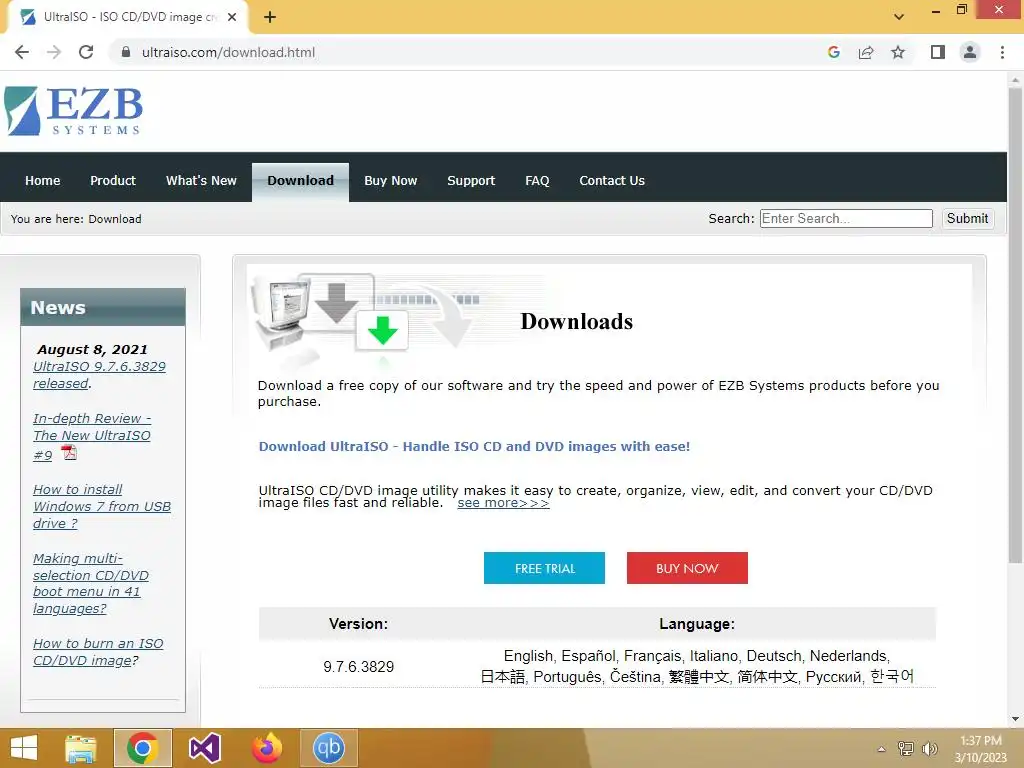The width and height of the screenshot is (1024, 768).
Task: Open volume control tray icon
Action: coord(929,748)
